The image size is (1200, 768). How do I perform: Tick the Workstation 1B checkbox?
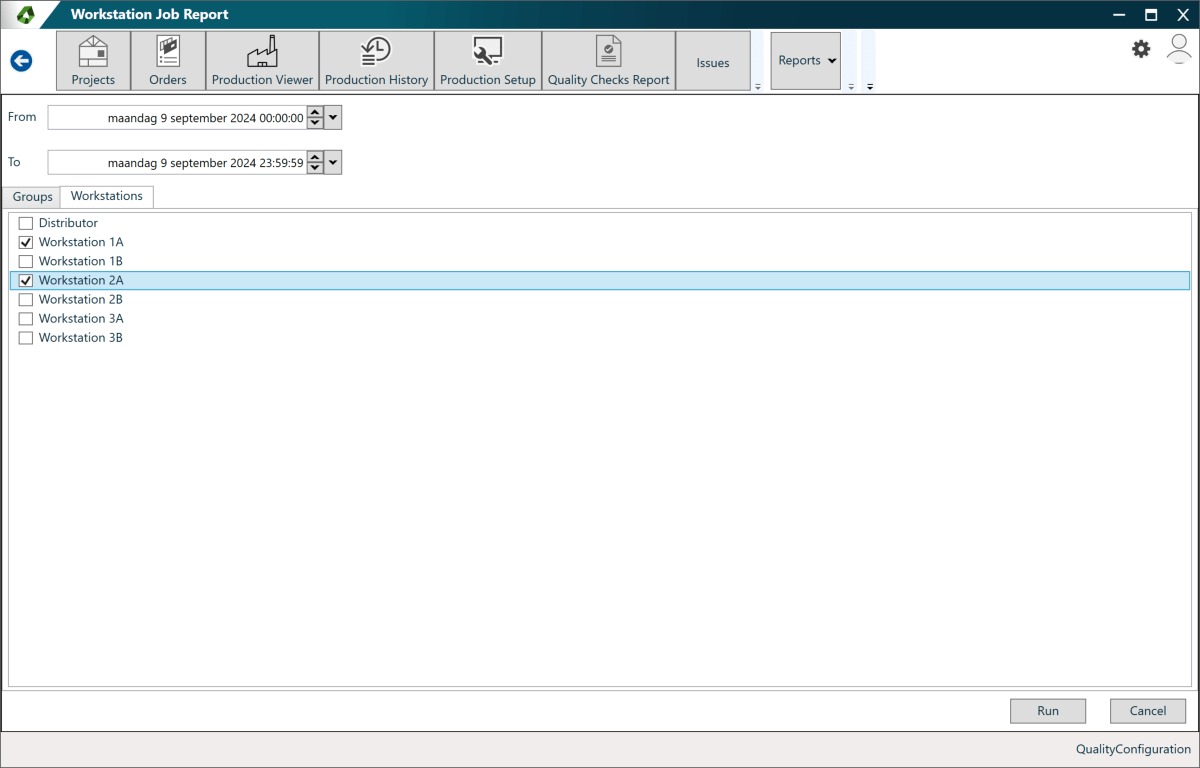click(26, 261)
